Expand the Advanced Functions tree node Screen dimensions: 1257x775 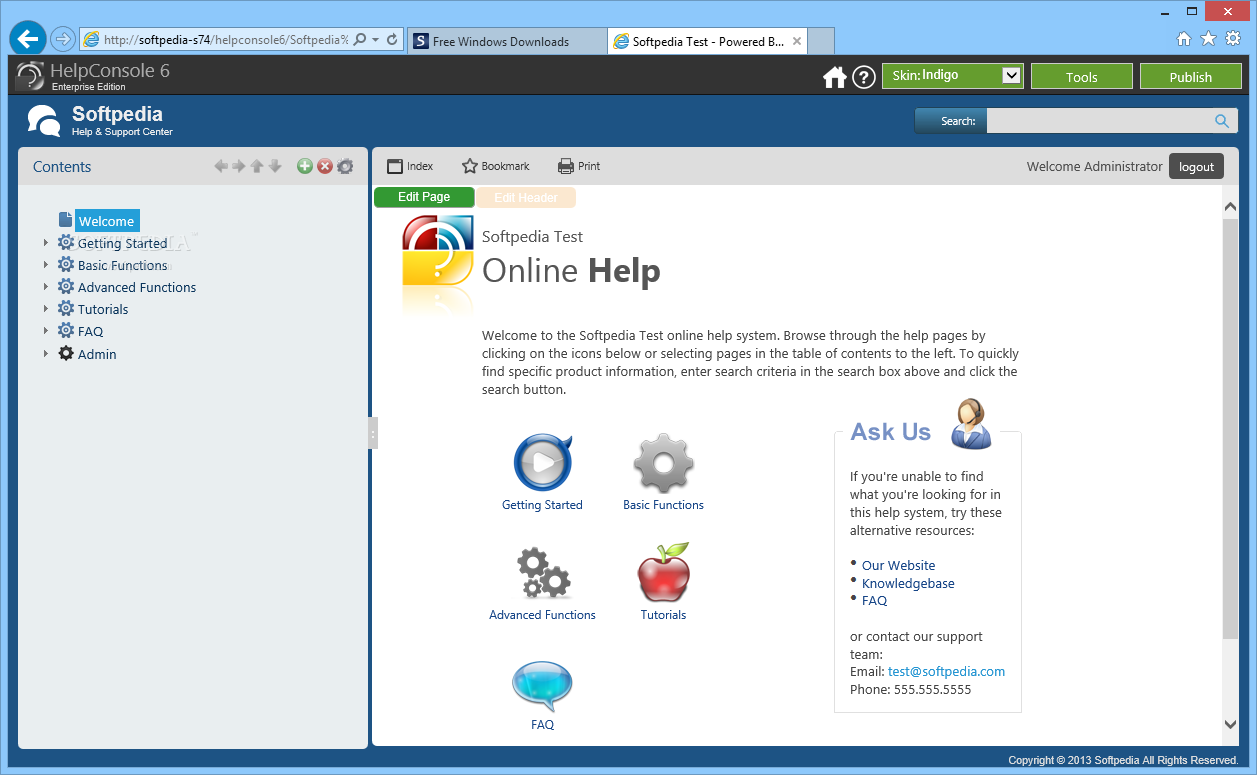tap(45, 287)
